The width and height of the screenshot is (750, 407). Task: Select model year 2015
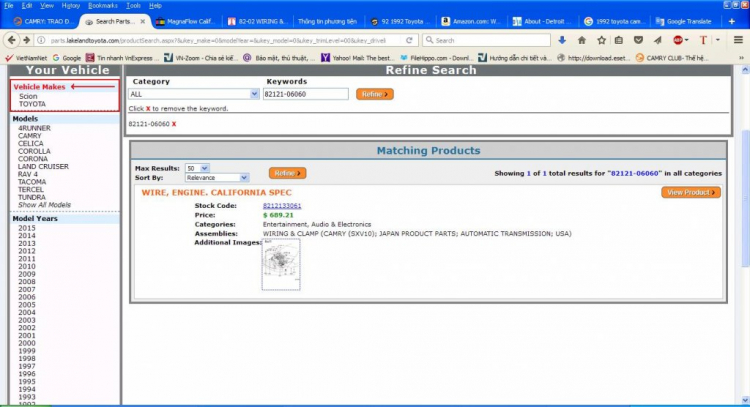[27, 228]
